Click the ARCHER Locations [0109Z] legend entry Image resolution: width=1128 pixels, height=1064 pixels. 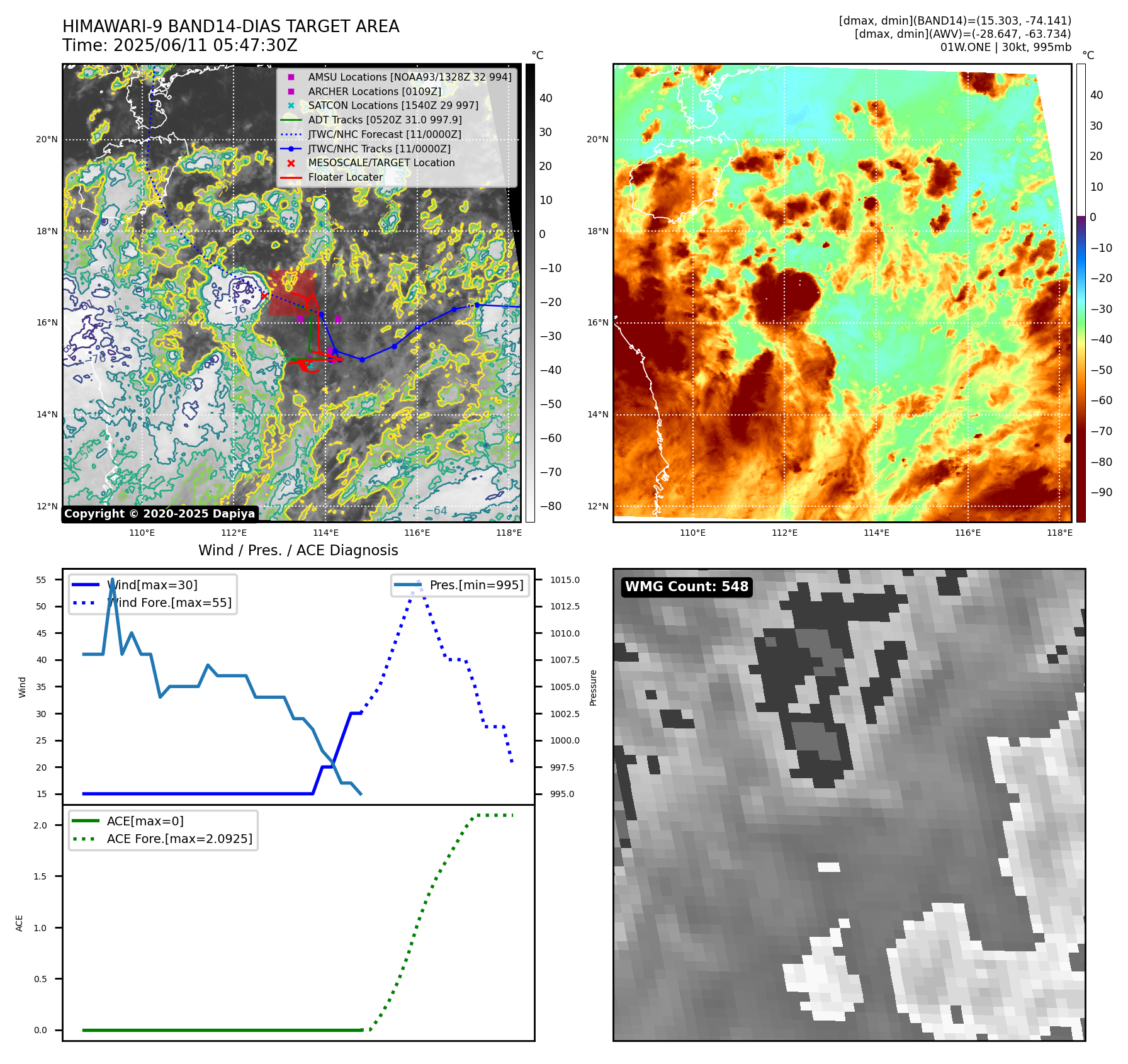tap(361, 91)
